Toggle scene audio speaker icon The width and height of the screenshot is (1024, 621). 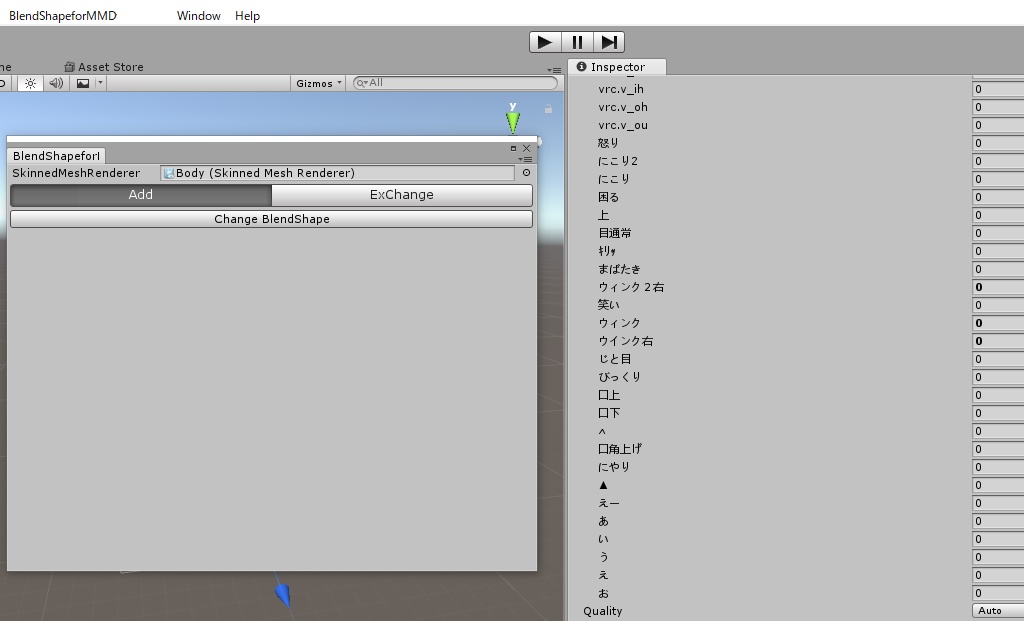coord(56,83)
